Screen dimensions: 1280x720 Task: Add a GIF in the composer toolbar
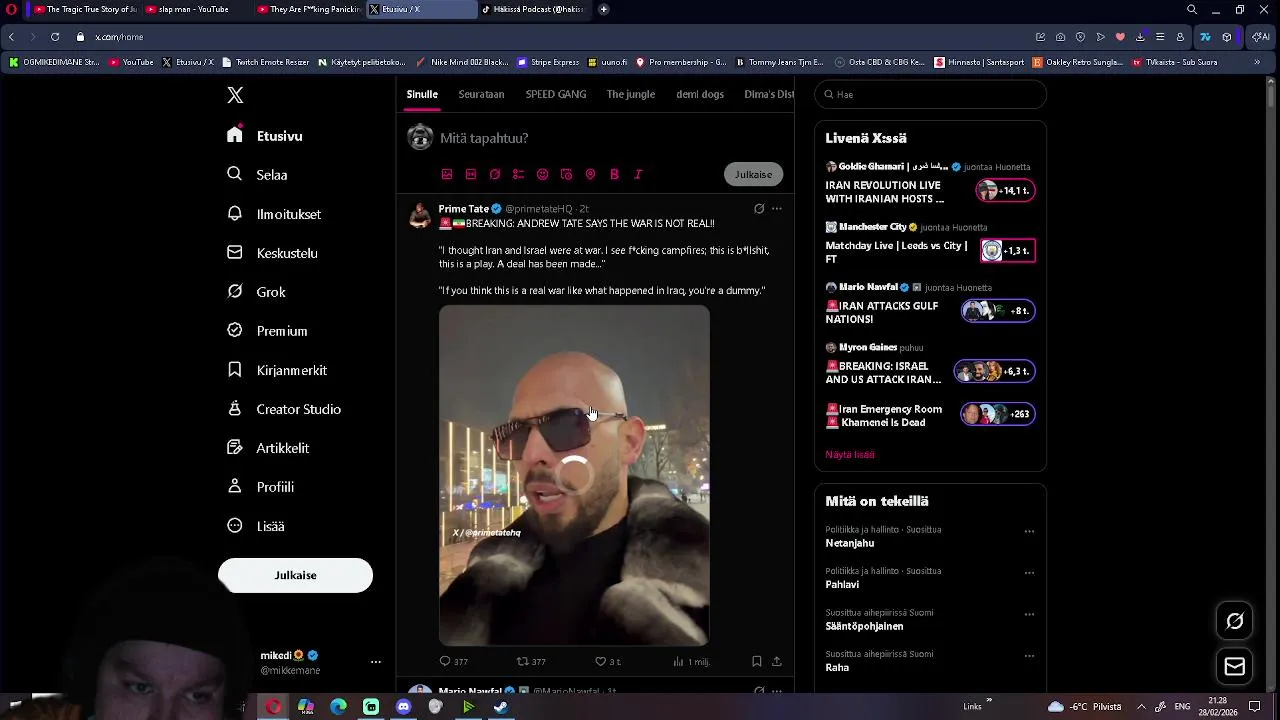tap(471, 174)
